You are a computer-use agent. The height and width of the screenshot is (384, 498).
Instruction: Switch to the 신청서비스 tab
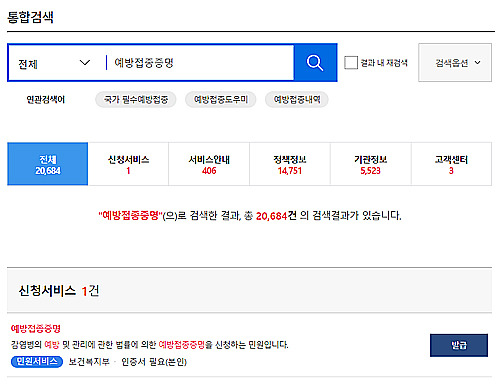128,164
